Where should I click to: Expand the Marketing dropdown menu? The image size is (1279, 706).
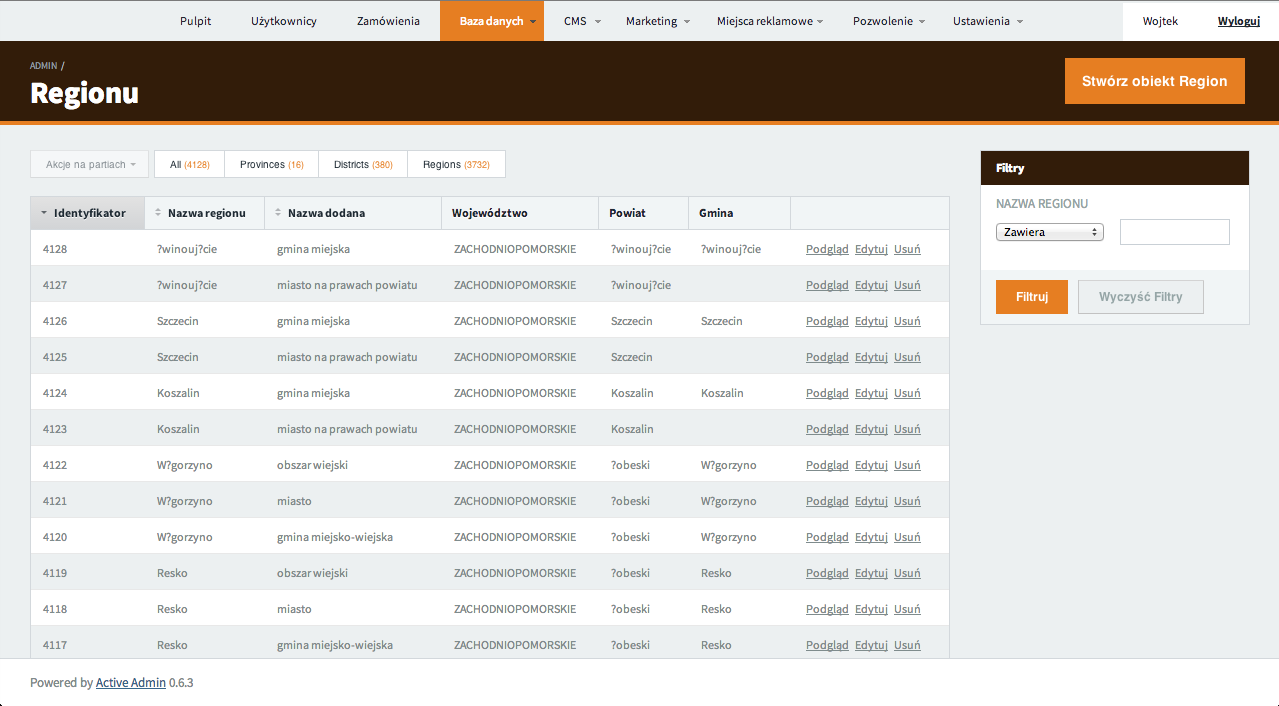(x=658, y=21)
